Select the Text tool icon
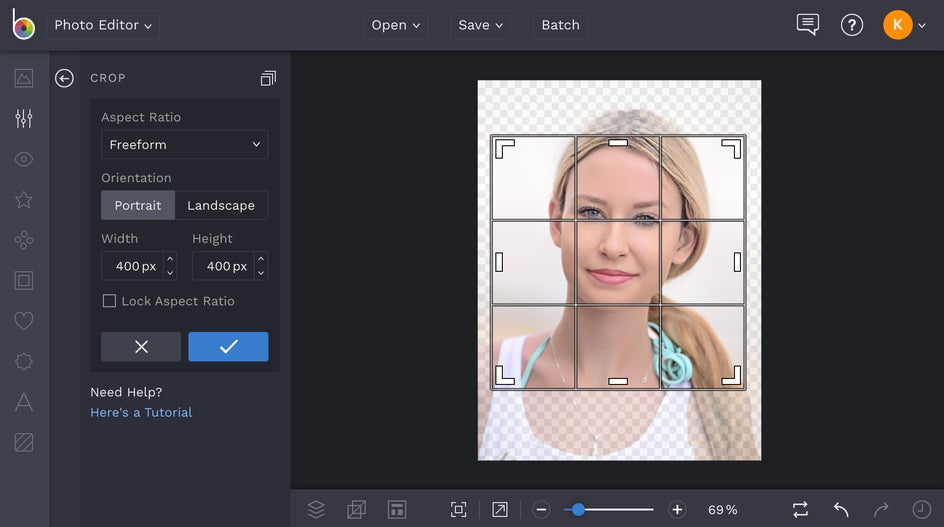Screen dimensions: 944x527 click(24, 402)
